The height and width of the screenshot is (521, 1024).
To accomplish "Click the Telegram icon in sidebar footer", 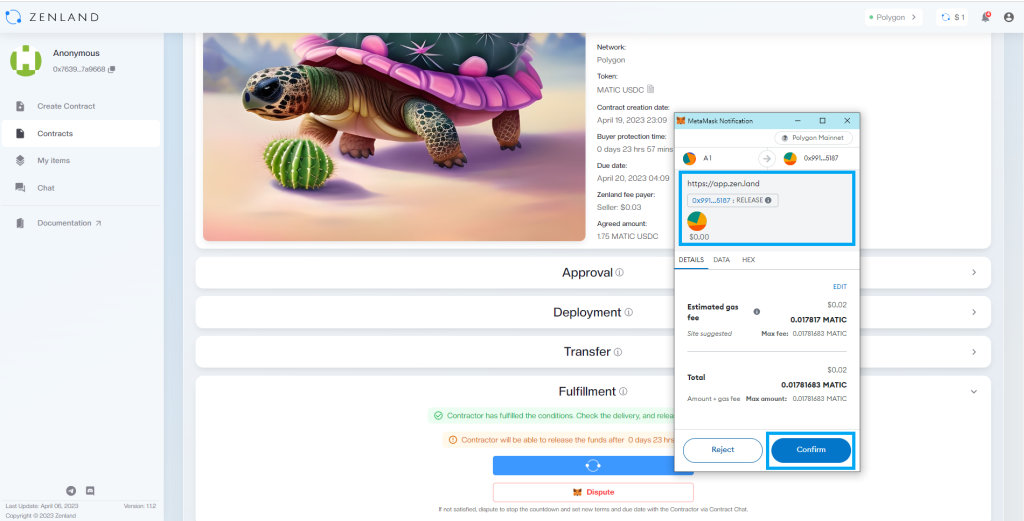I will (71, 490).
